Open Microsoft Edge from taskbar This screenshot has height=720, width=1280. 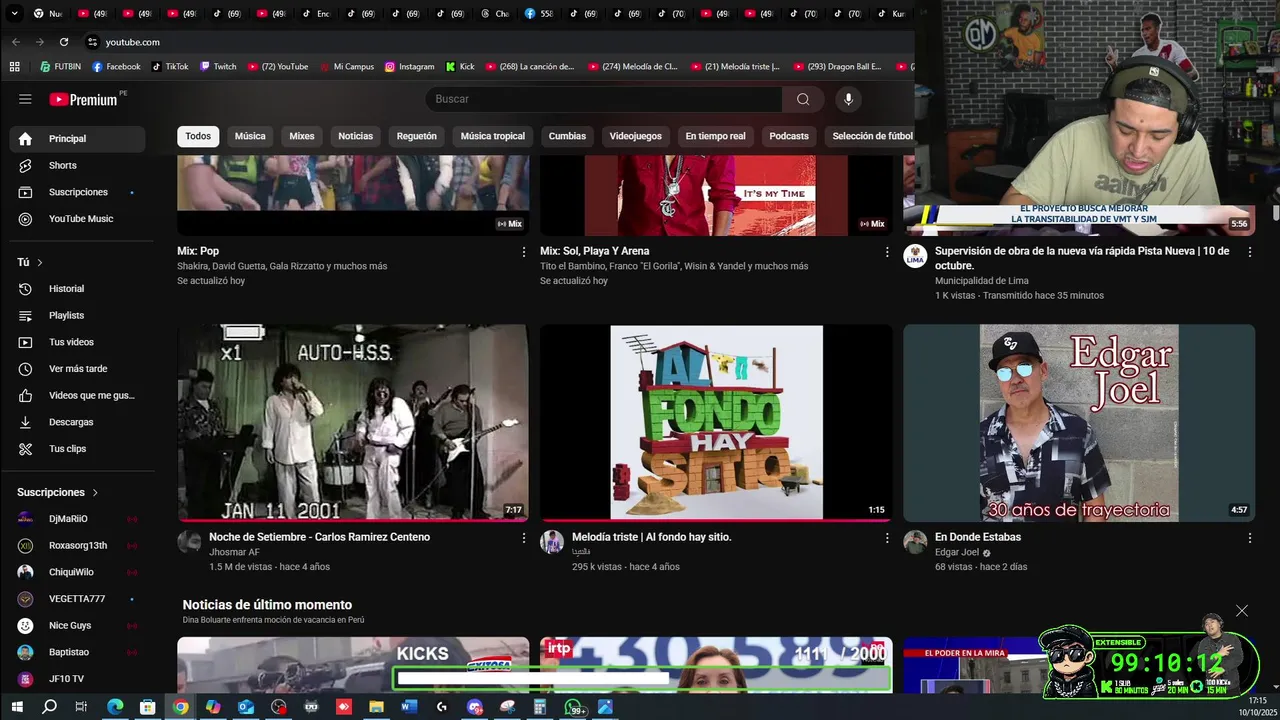click(x=115, y=707)
